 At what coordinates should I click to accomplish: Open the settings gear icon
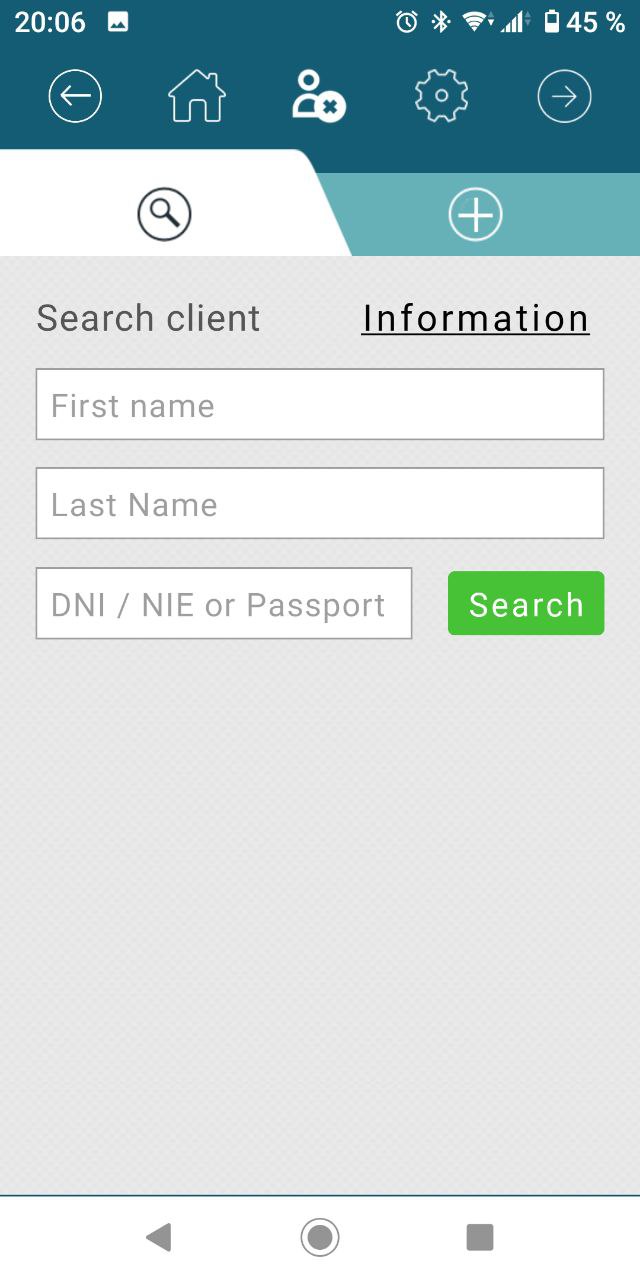click(x=441, y=97)
